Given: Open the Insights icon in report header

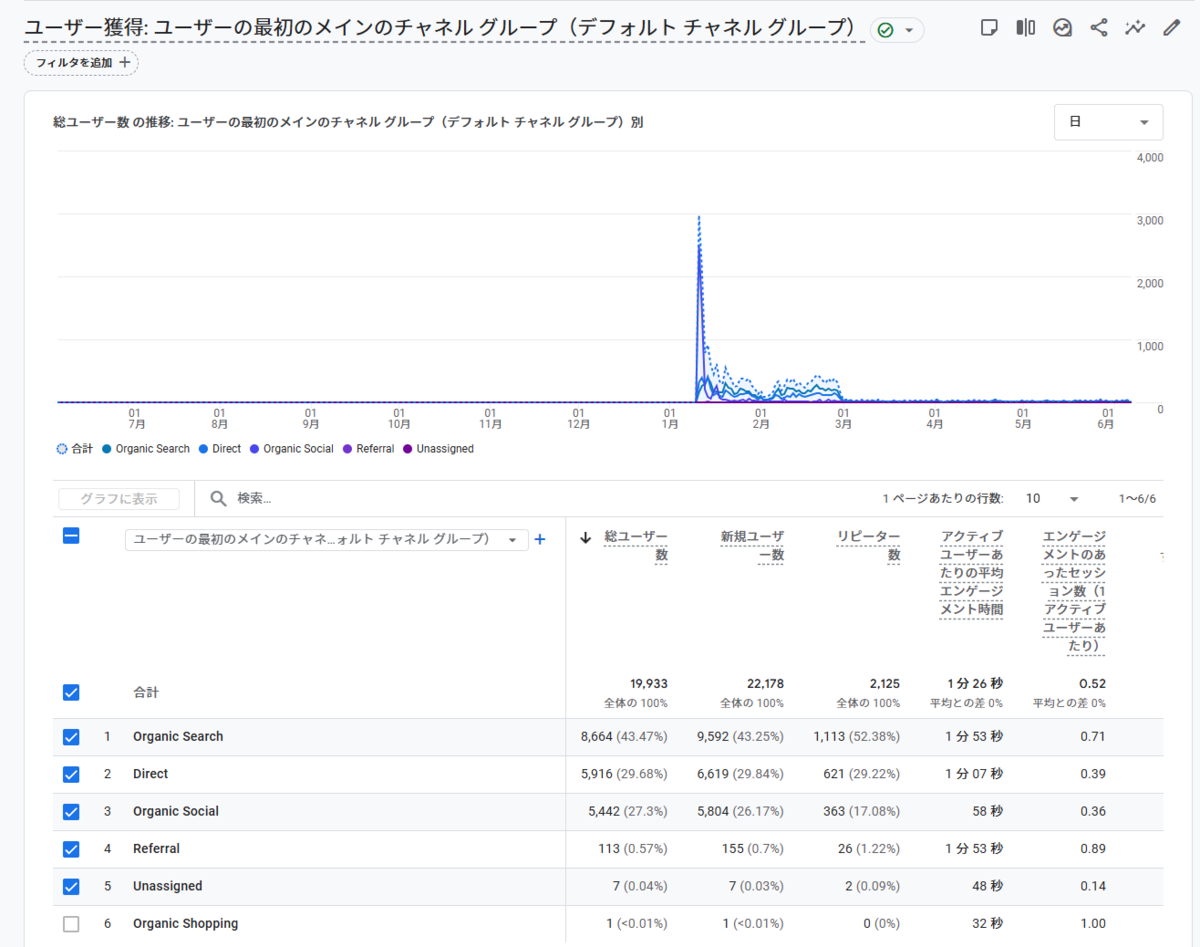Looking at the screenshot, I should (x=1062, y=28).
